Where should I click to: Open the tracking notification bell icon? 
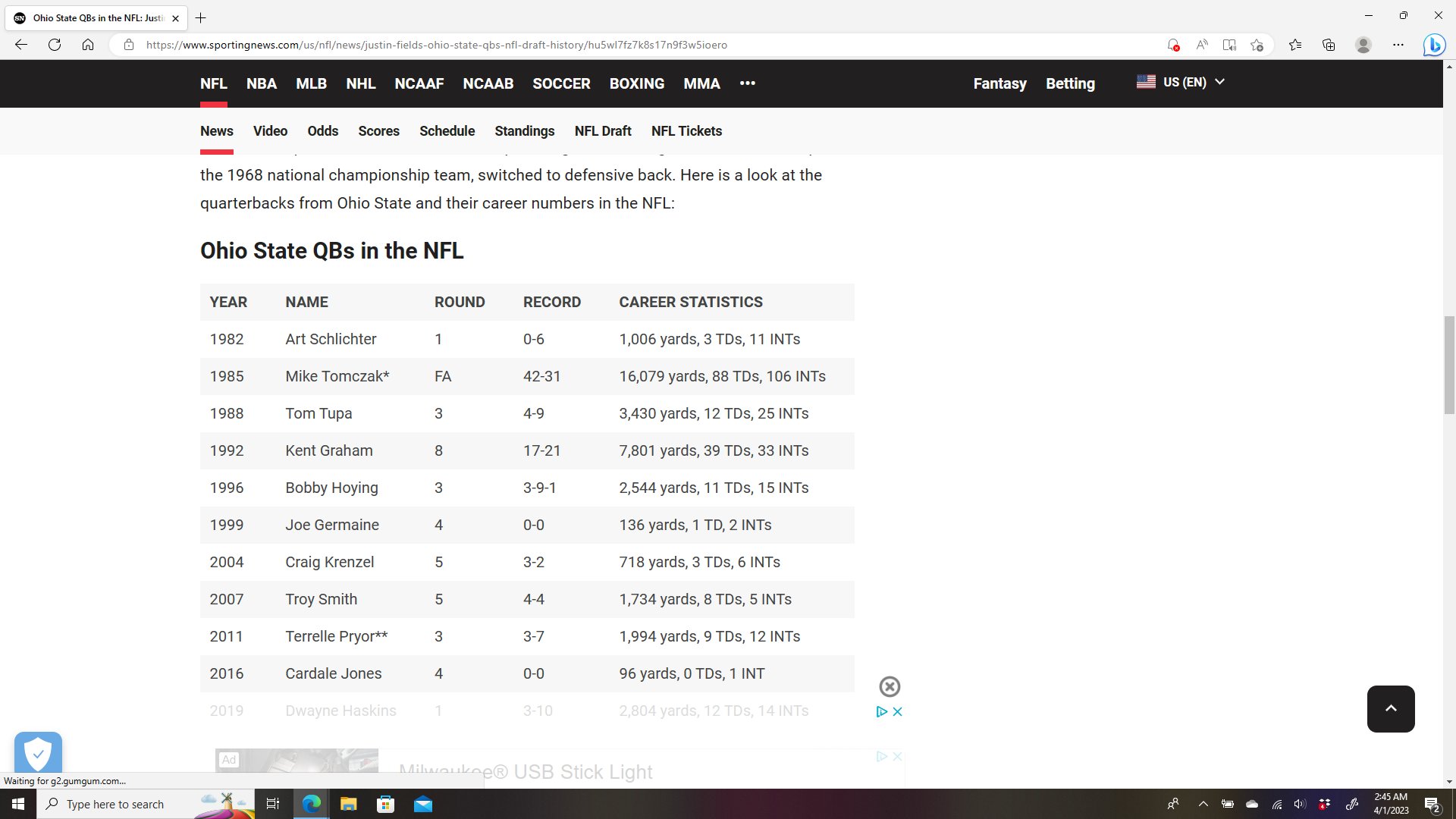(1173, 45)
